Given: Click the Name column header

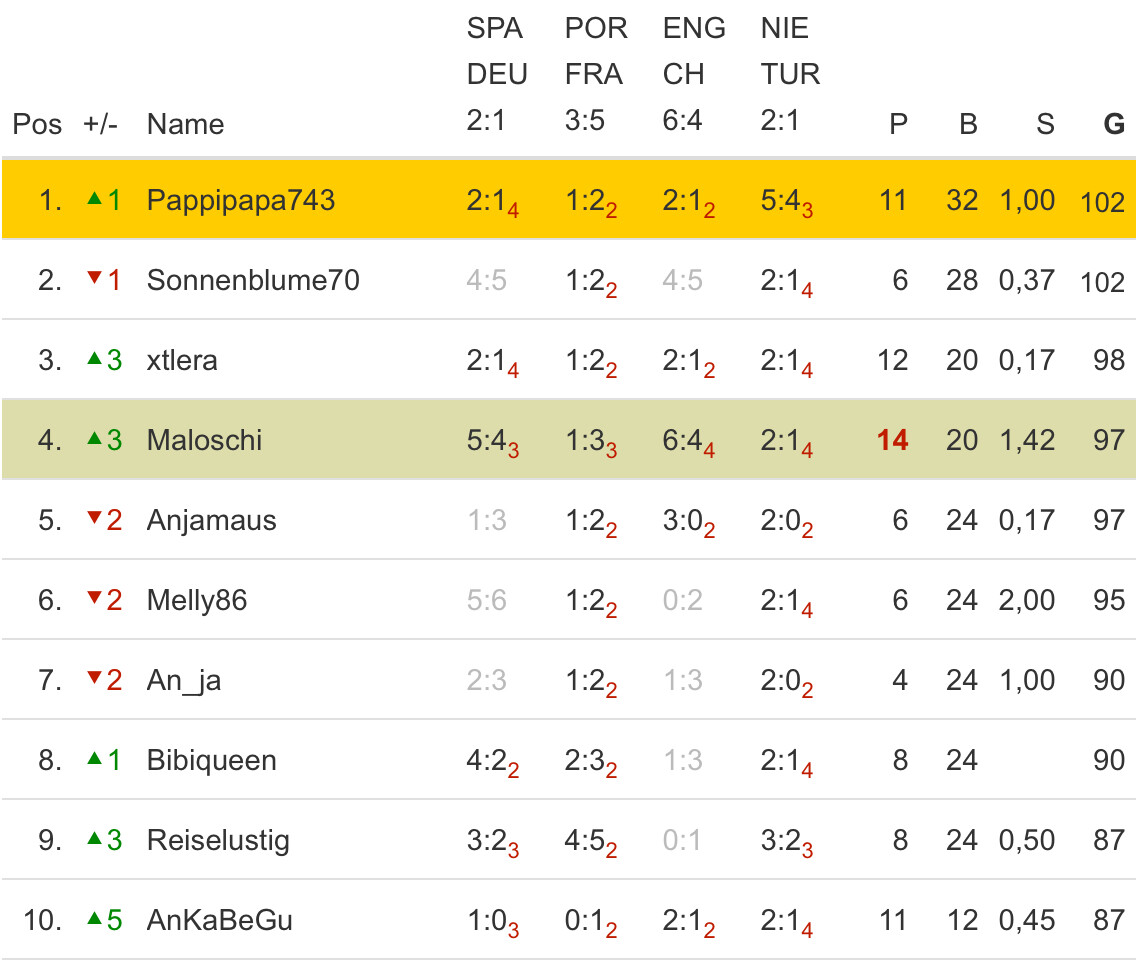Looking at the screenshot, I should tap(185, 125).
